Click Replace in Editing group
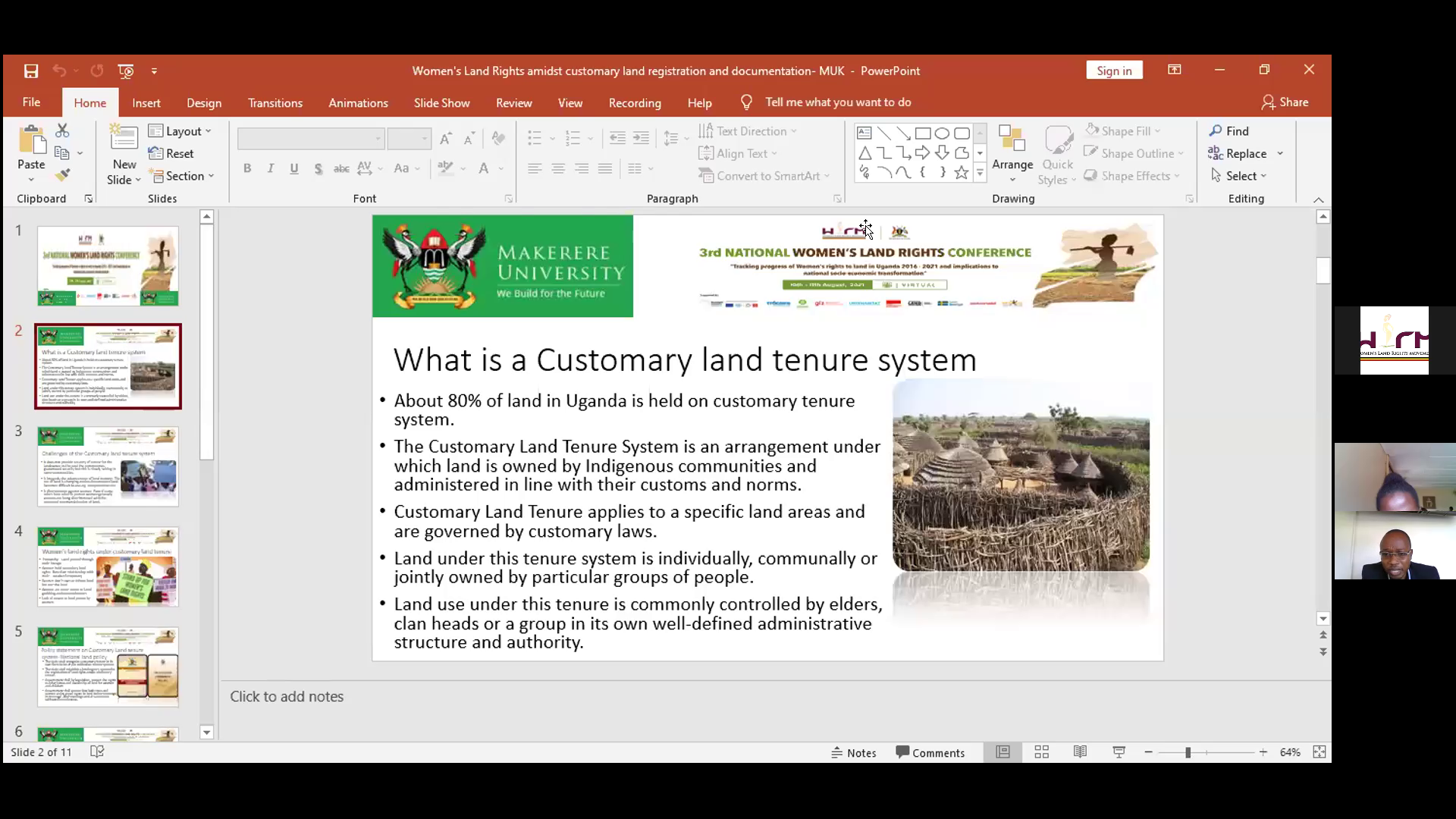The width and height of the screenshot is (1456, 819). [1238, 153]
